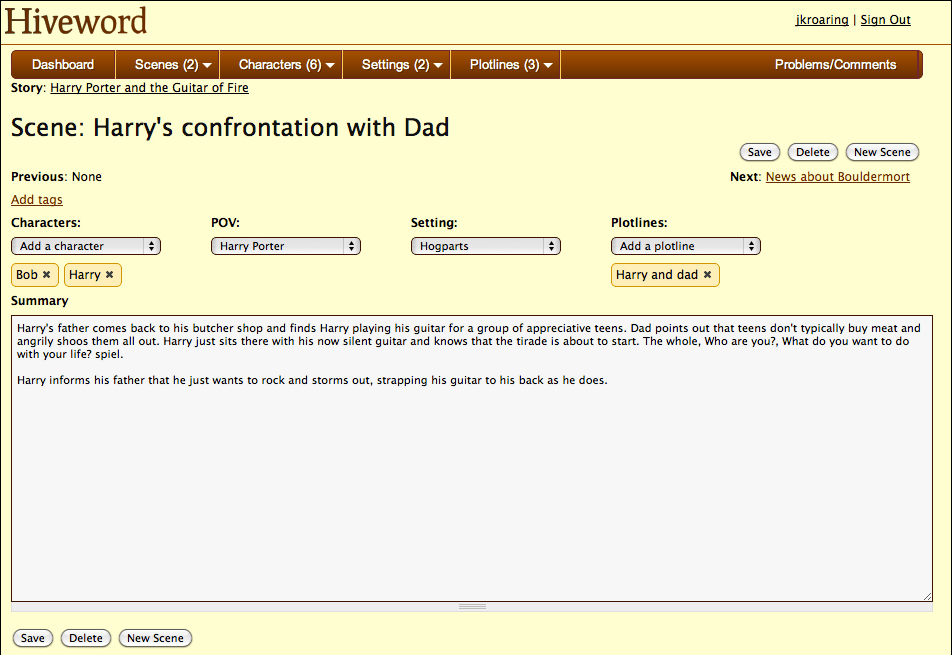
Task: Click the bottom Save button
Action: pos(33,638)
